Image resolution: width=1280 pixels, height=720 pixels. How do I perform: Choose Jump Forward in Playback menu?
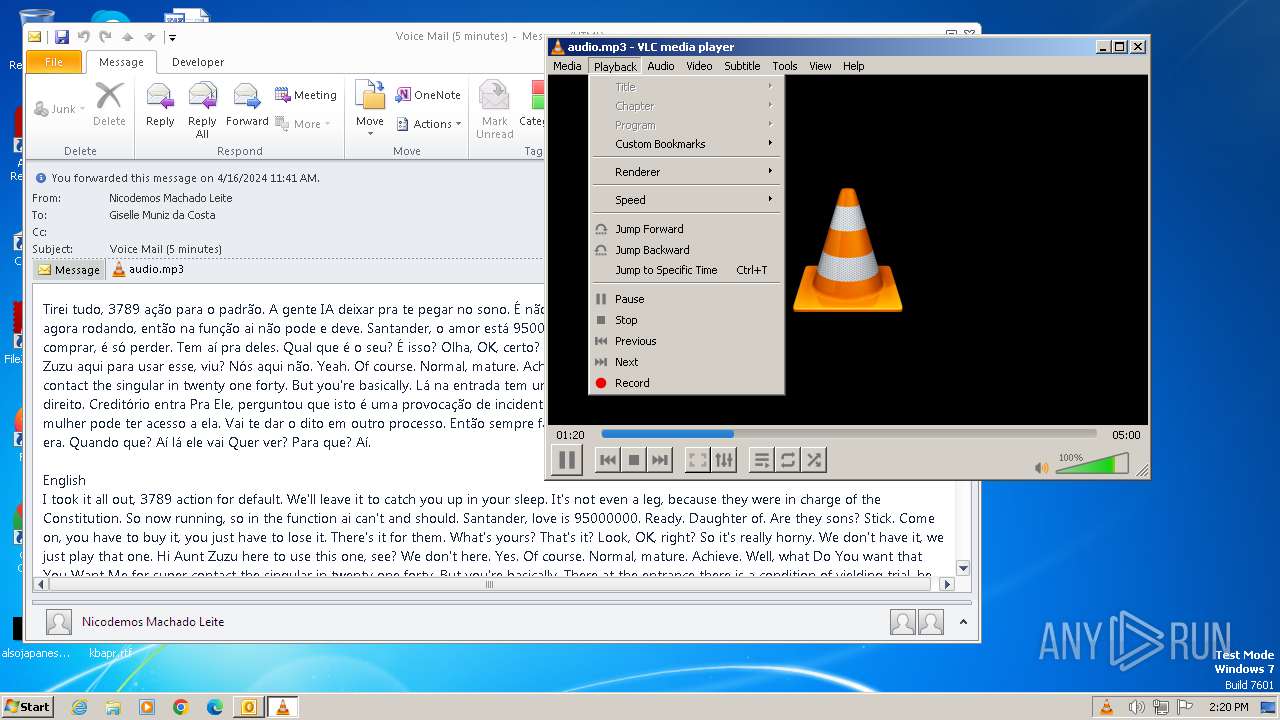686,229
